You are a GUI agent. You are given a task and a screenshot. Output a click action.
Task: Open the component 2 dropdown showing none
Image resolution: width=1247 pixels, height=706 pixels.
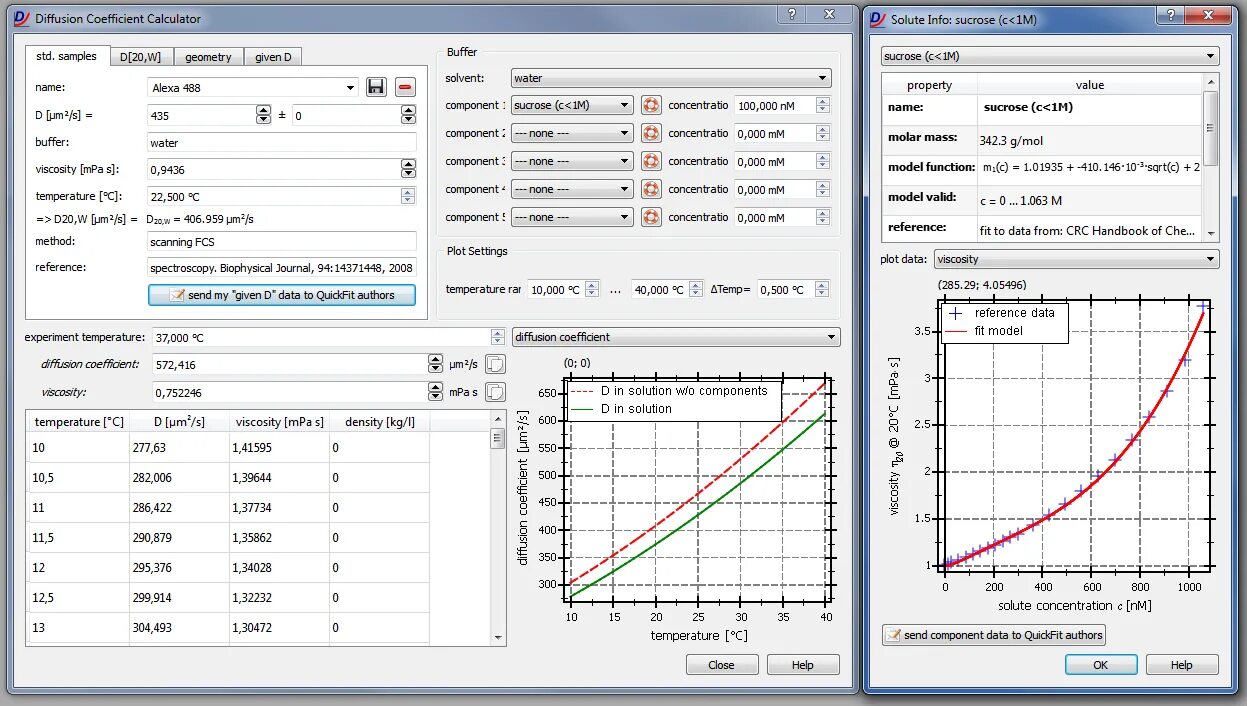(572, 133)
